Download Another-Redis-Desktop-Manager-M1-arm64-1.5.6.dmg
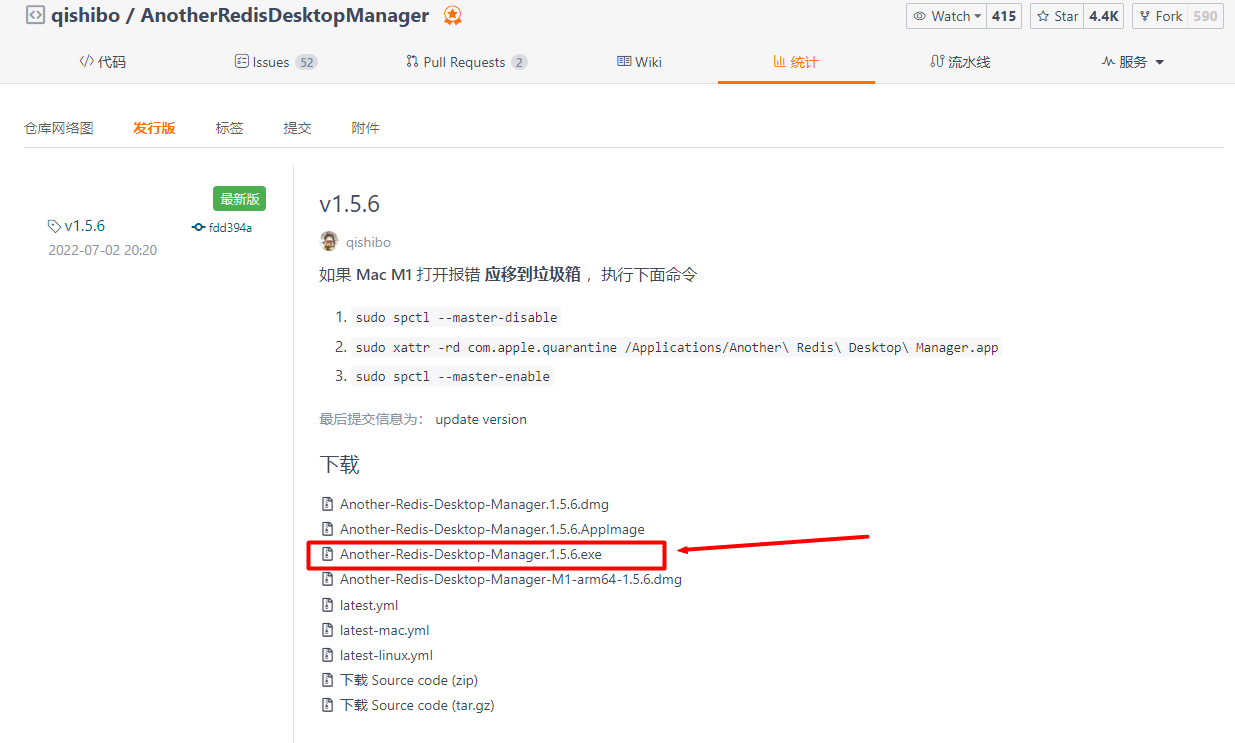 click(x=511, y=579)
